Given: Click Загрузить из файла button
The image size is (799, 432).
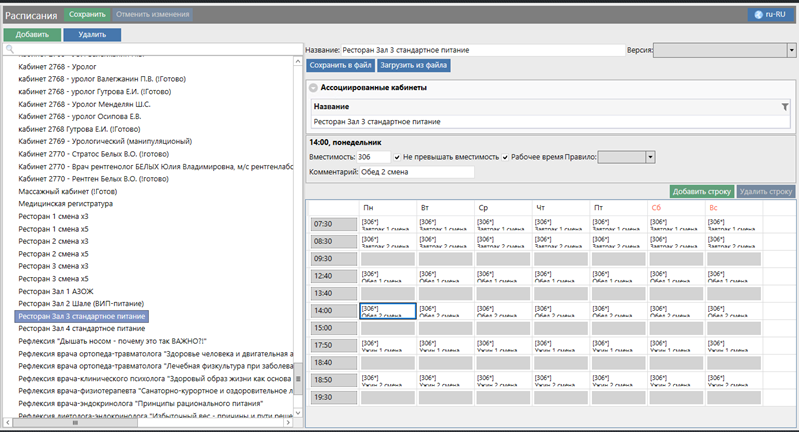Looking at the screenshot, I should coord(413,65).
